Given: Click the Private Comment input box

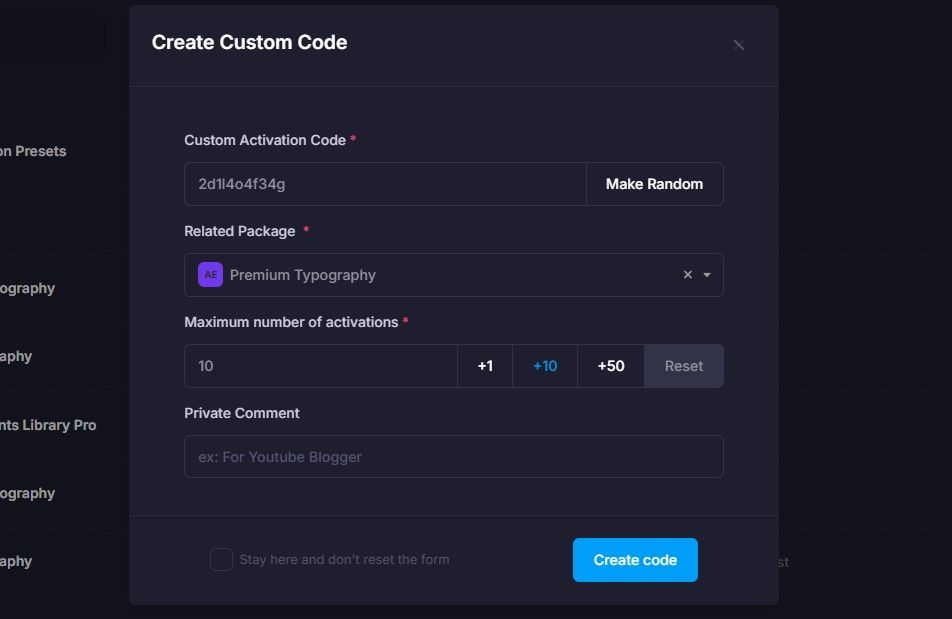Looking at the screenshot, I should click(x=453, y=456).
